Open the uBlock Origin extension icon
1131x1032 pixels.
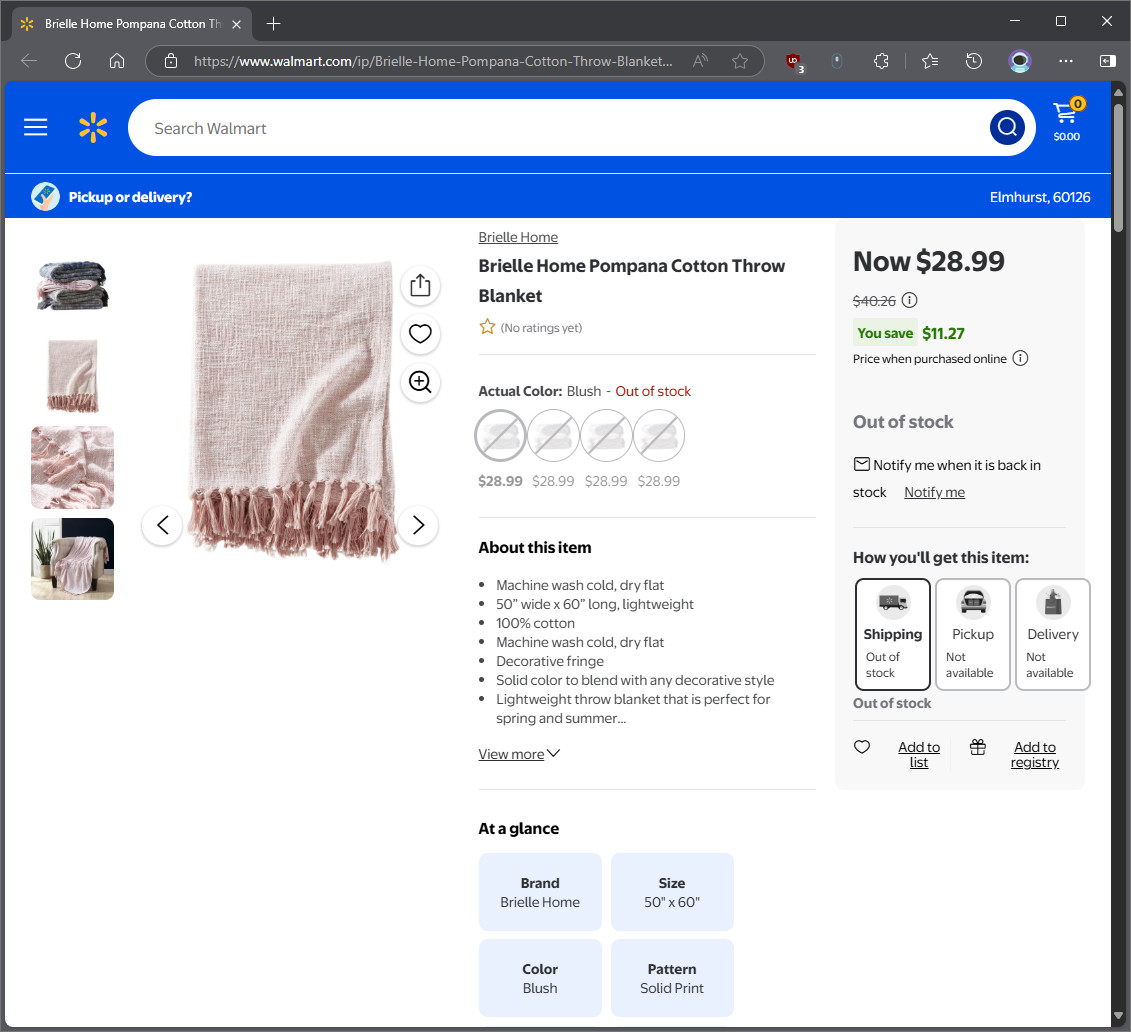794,62
